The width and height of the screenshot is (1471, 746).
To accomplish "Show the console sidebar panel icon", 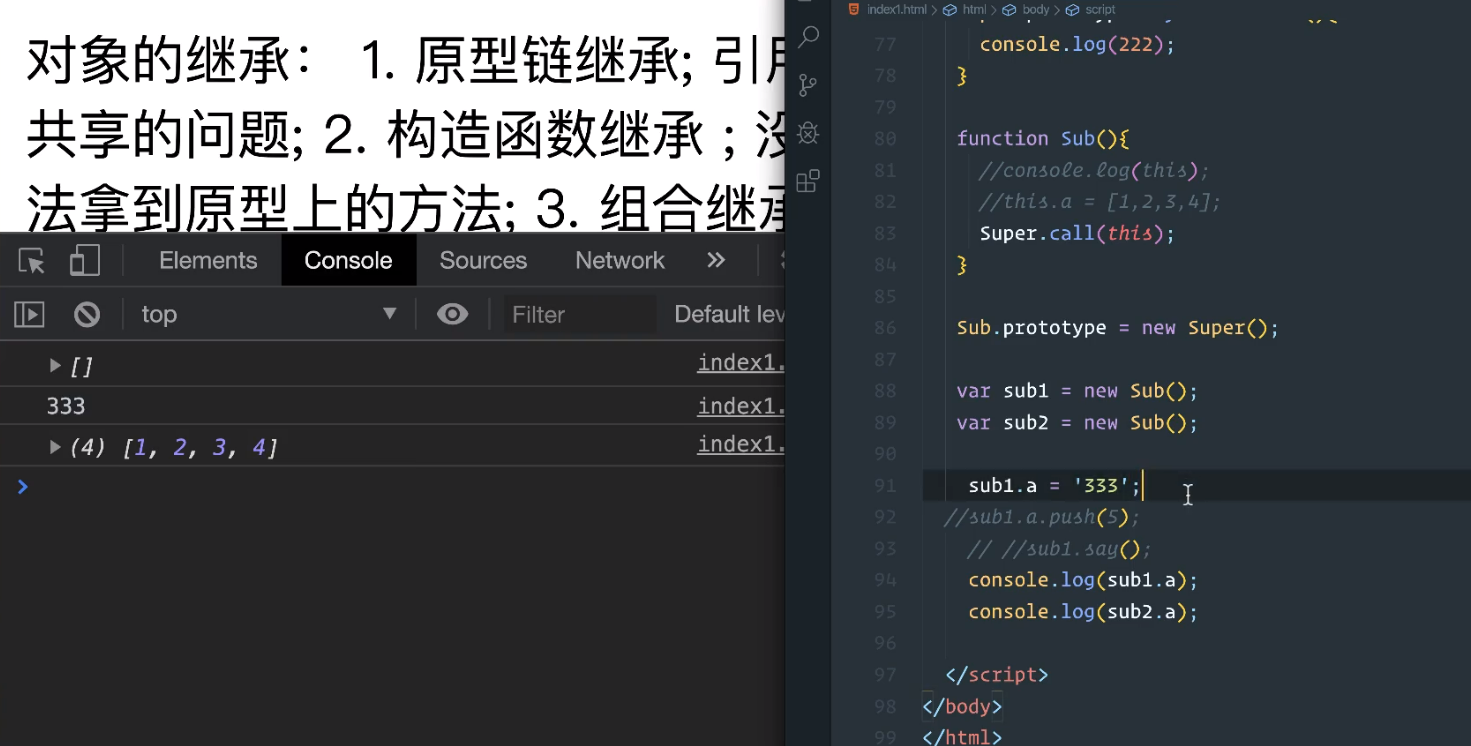I will pyautogui.click(x=29, y=315).
